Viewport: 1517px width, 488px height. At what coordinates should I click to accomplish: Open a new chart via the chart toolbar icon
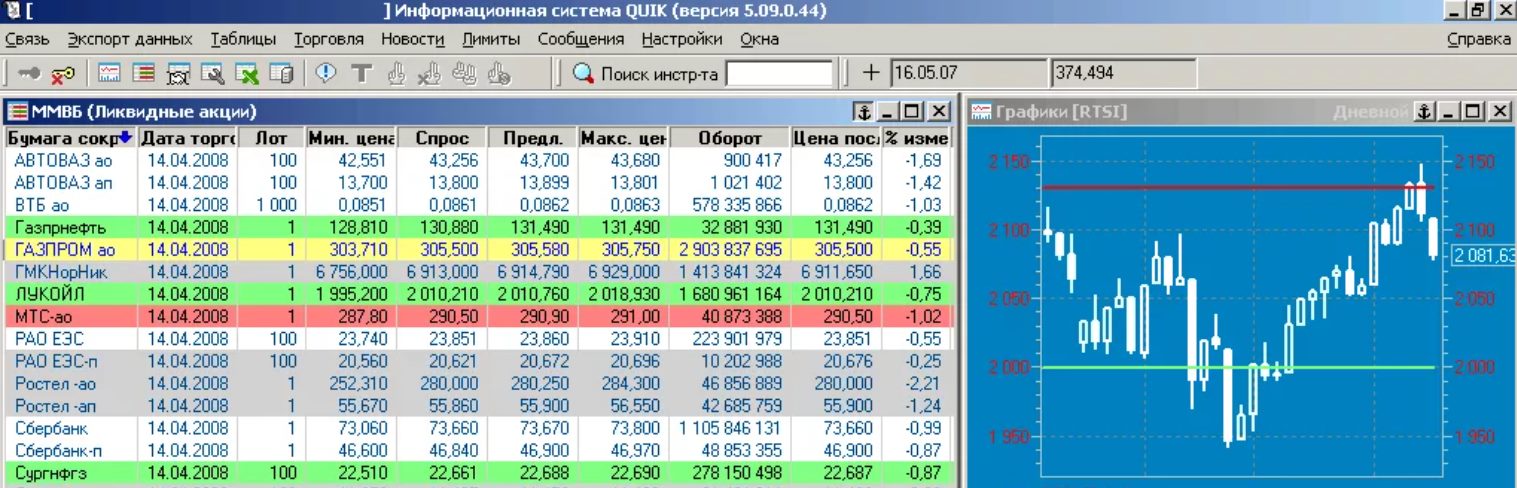pyautogui.click(x=110, y=73)
